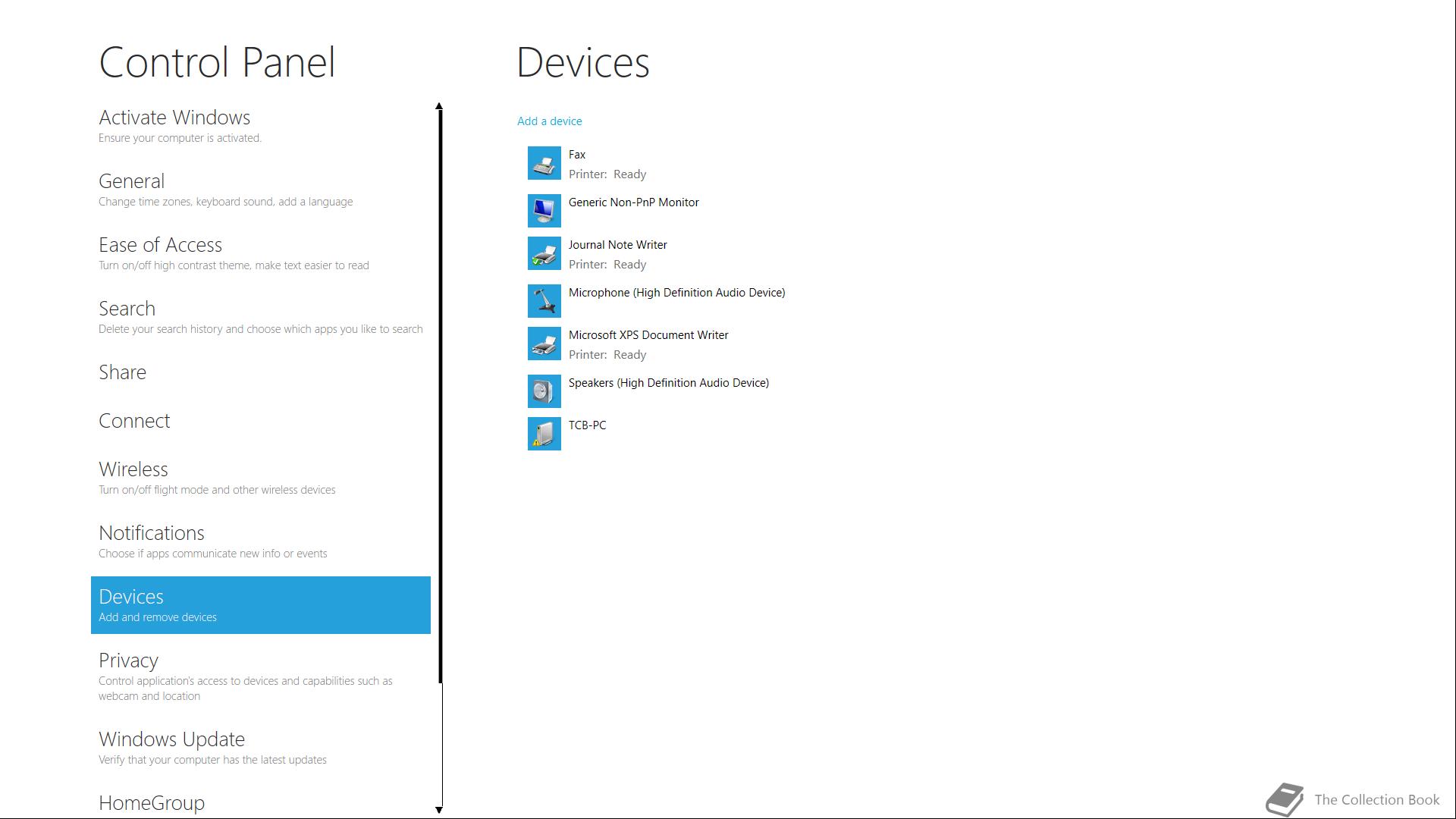
Task: Select the Microphone device icon
Action: 544,301
